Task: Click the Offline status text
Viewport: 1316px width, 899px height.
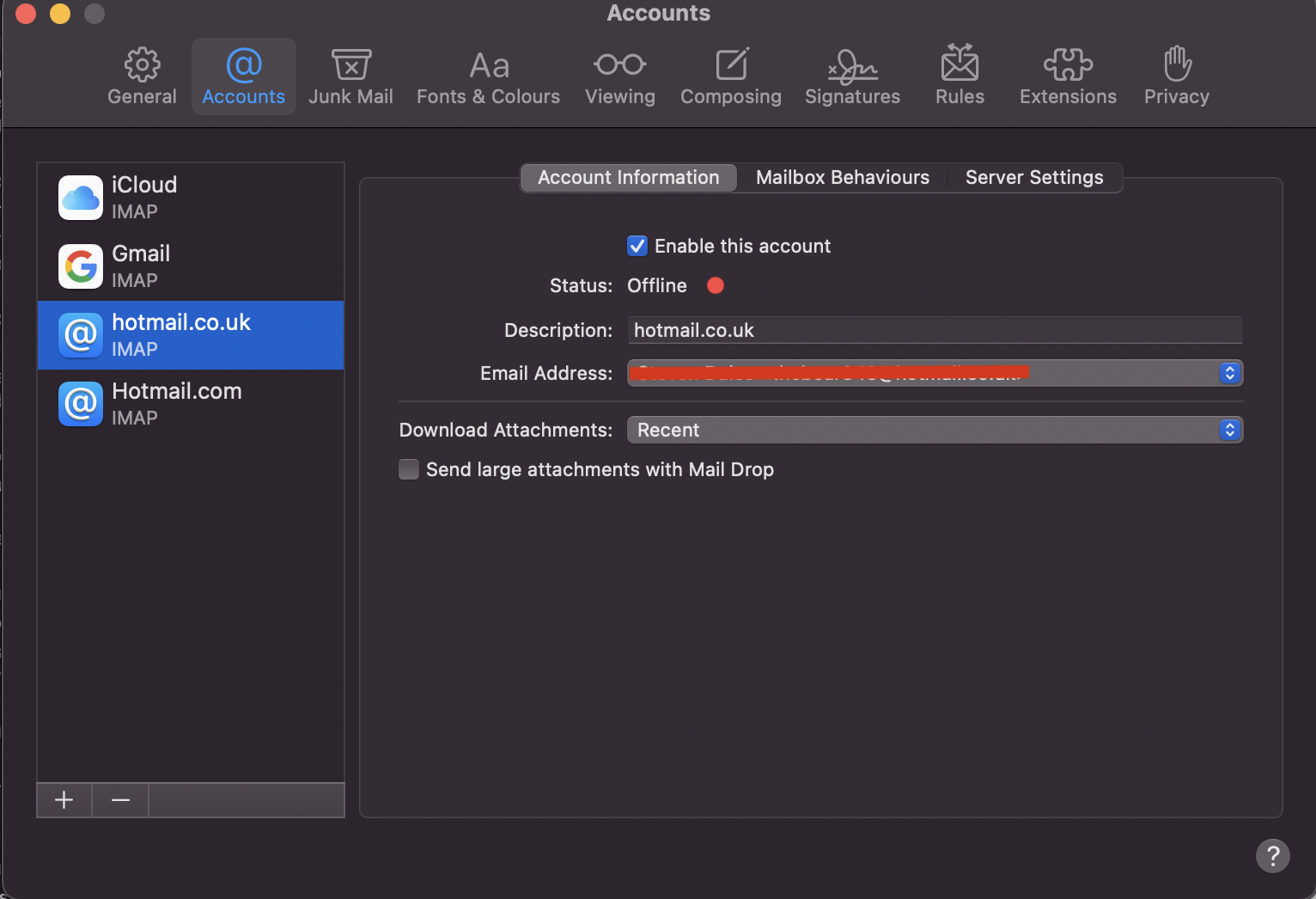Action: click(657, 285)
